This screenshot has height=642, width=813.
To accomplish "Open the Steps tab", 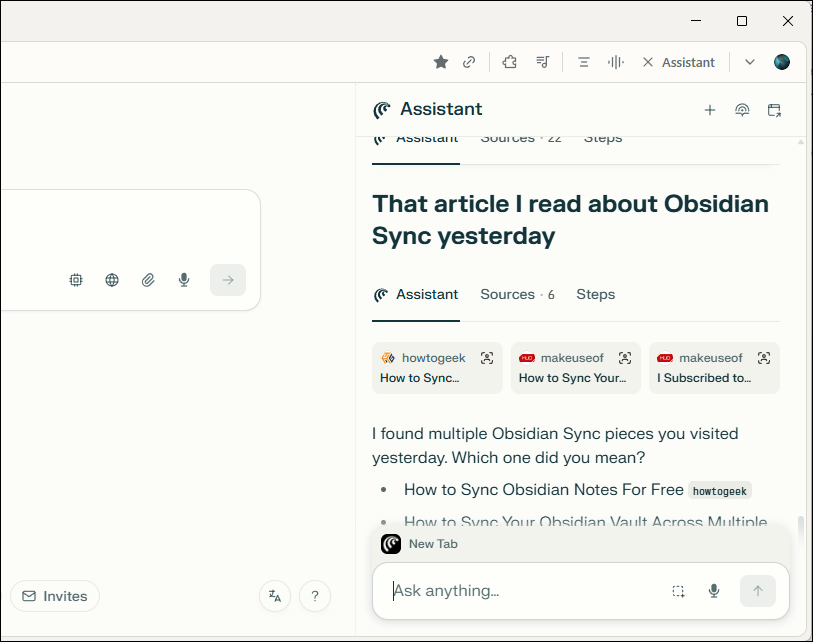I will coord(595,294).
